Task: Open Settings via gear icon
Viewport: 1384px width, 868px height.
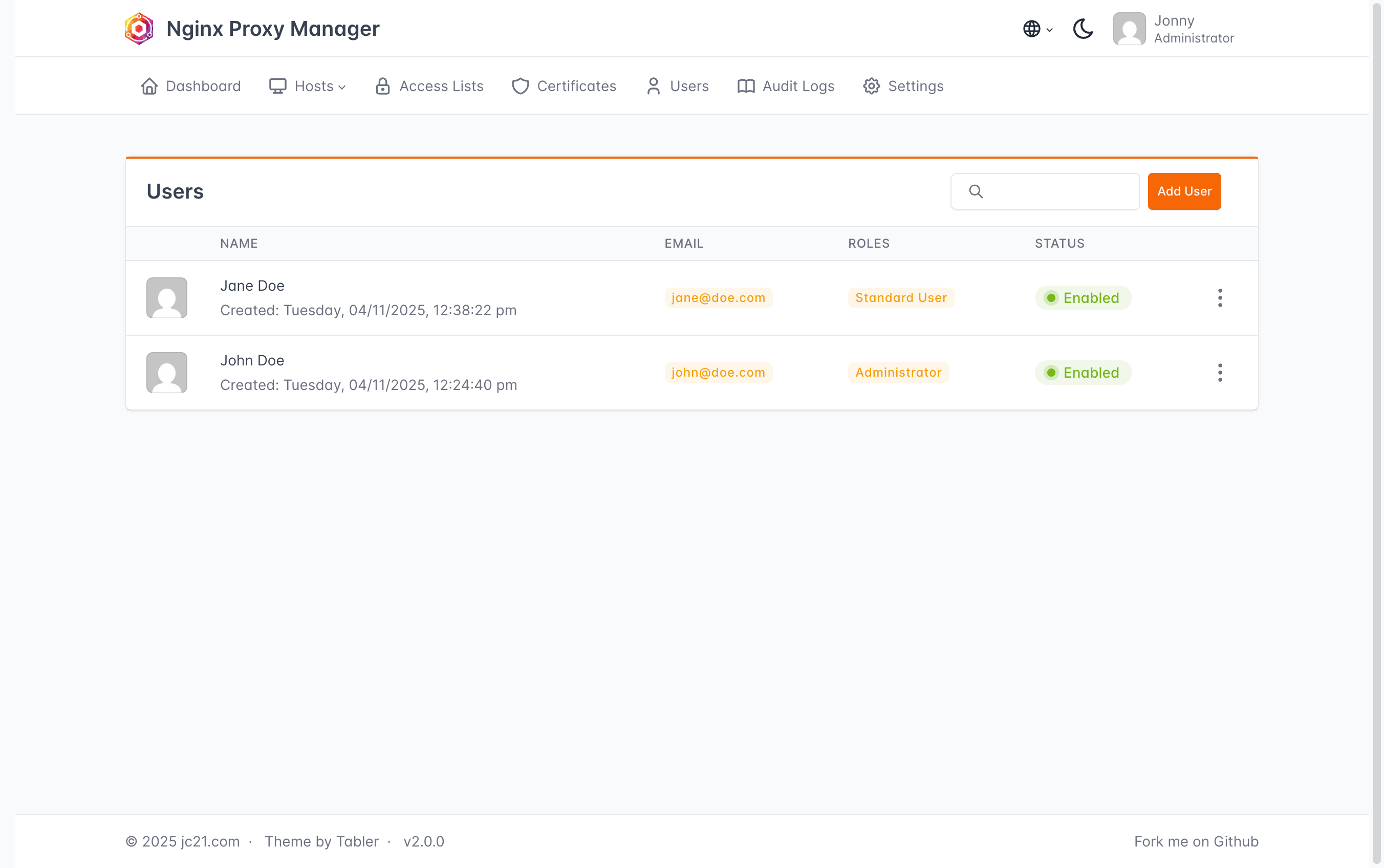Action: click(871, 86)
